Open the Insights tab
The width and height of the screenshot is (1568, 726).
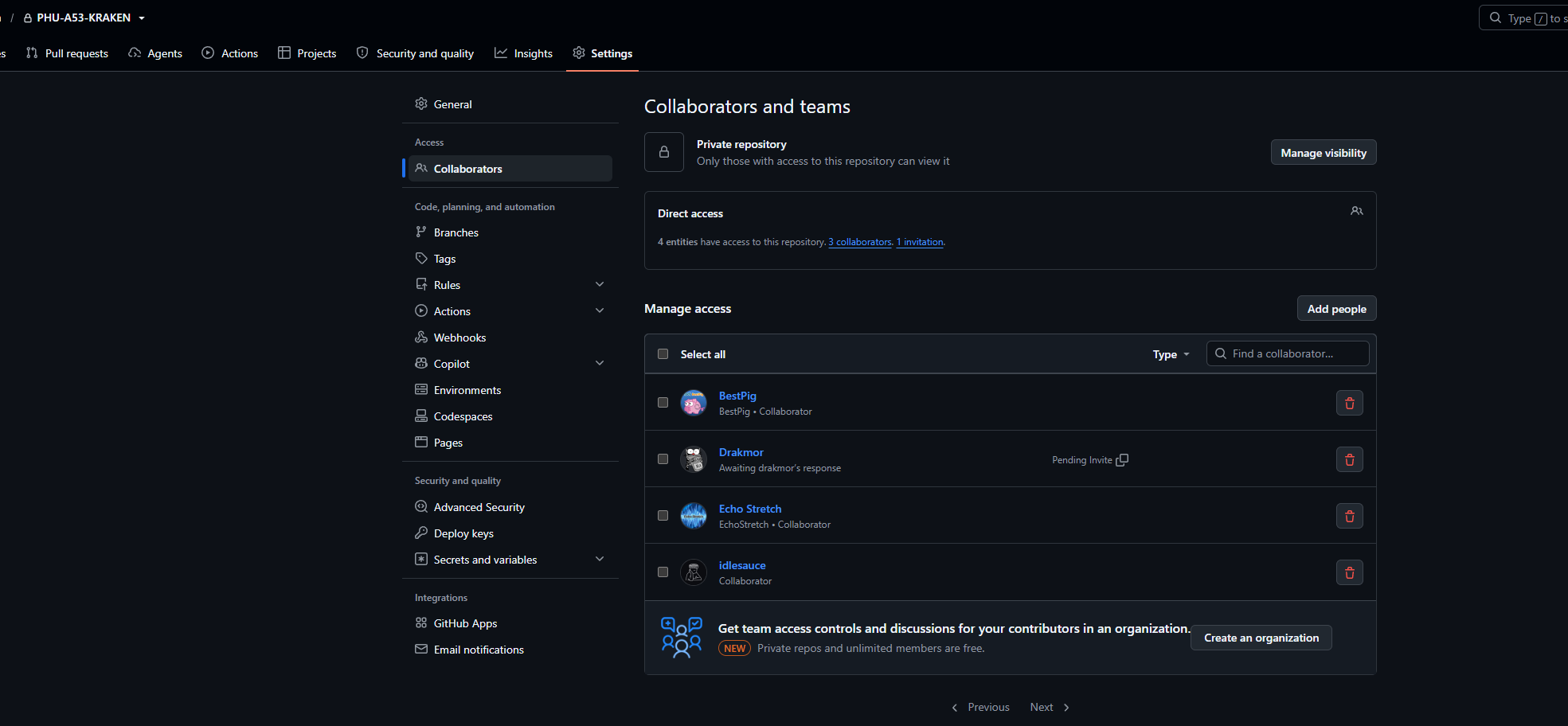pyautogui.click(x=523, y=53)
